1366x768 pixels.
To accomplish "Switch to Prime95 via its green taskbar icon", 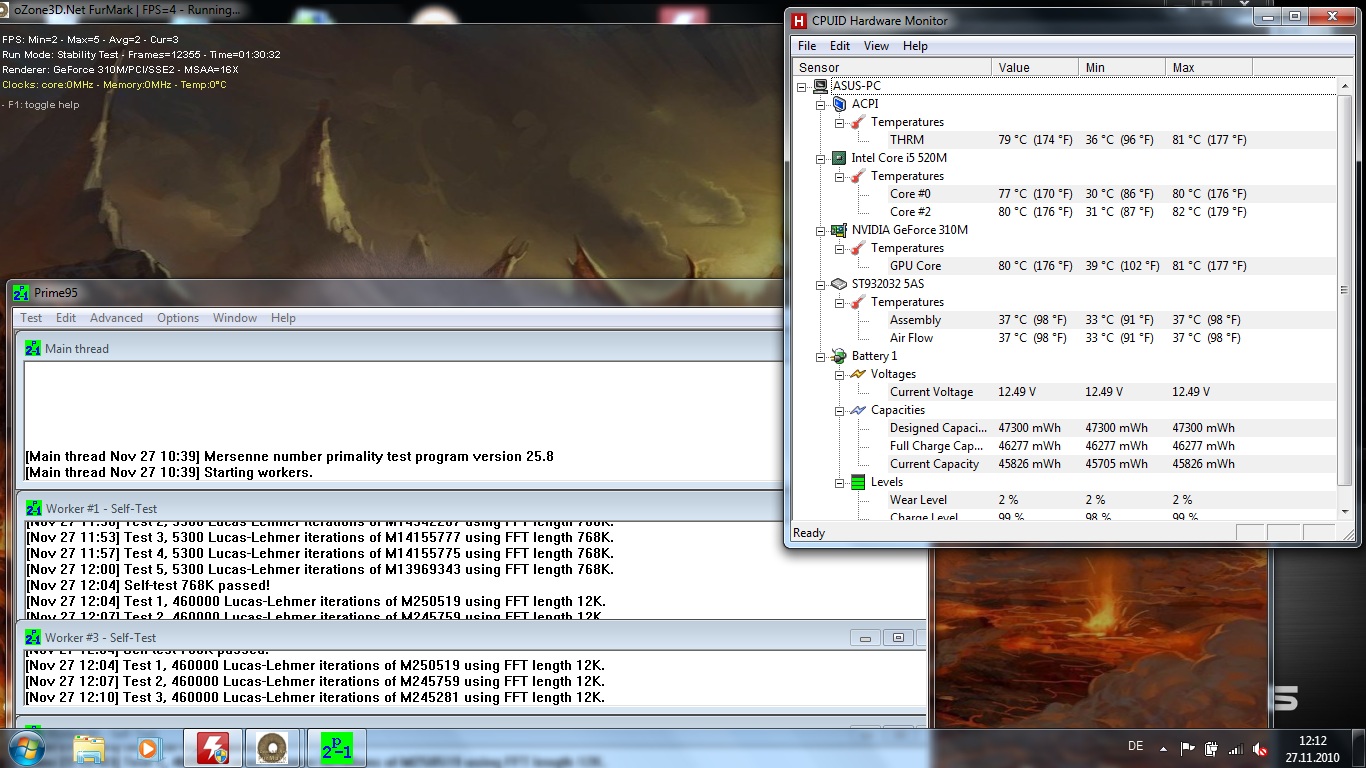I will [x=336, y=748].
